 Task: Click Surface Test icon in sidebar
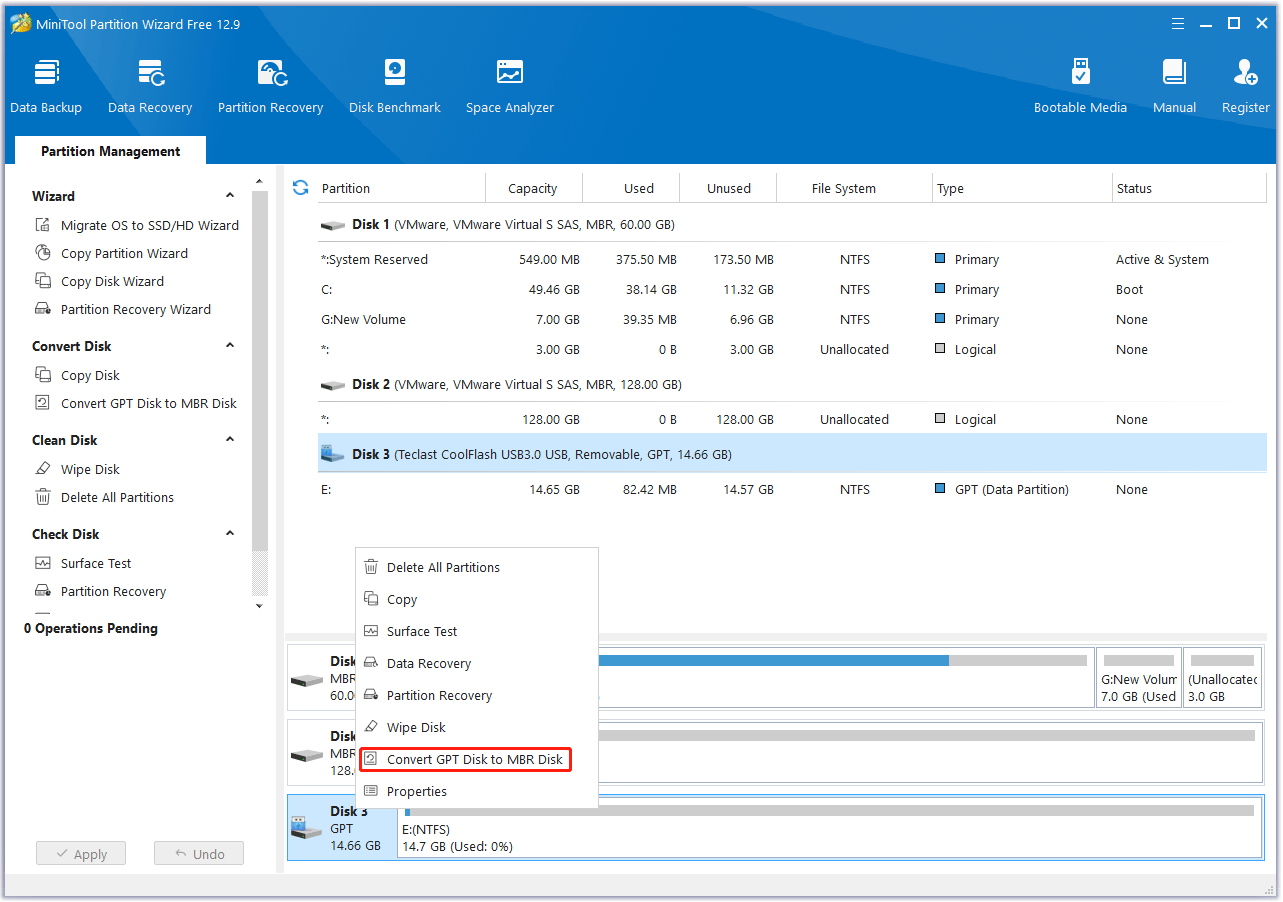coord(43,563)
